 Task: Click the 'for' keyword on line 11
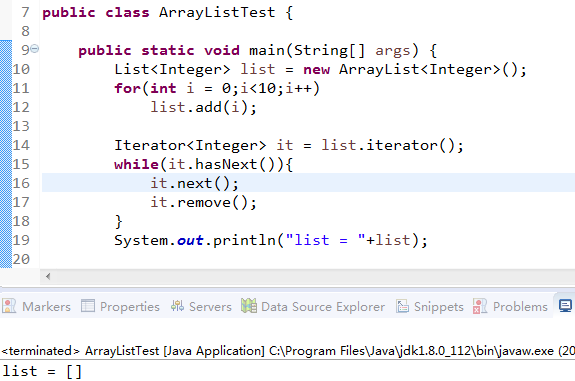(x=127, y=88)
